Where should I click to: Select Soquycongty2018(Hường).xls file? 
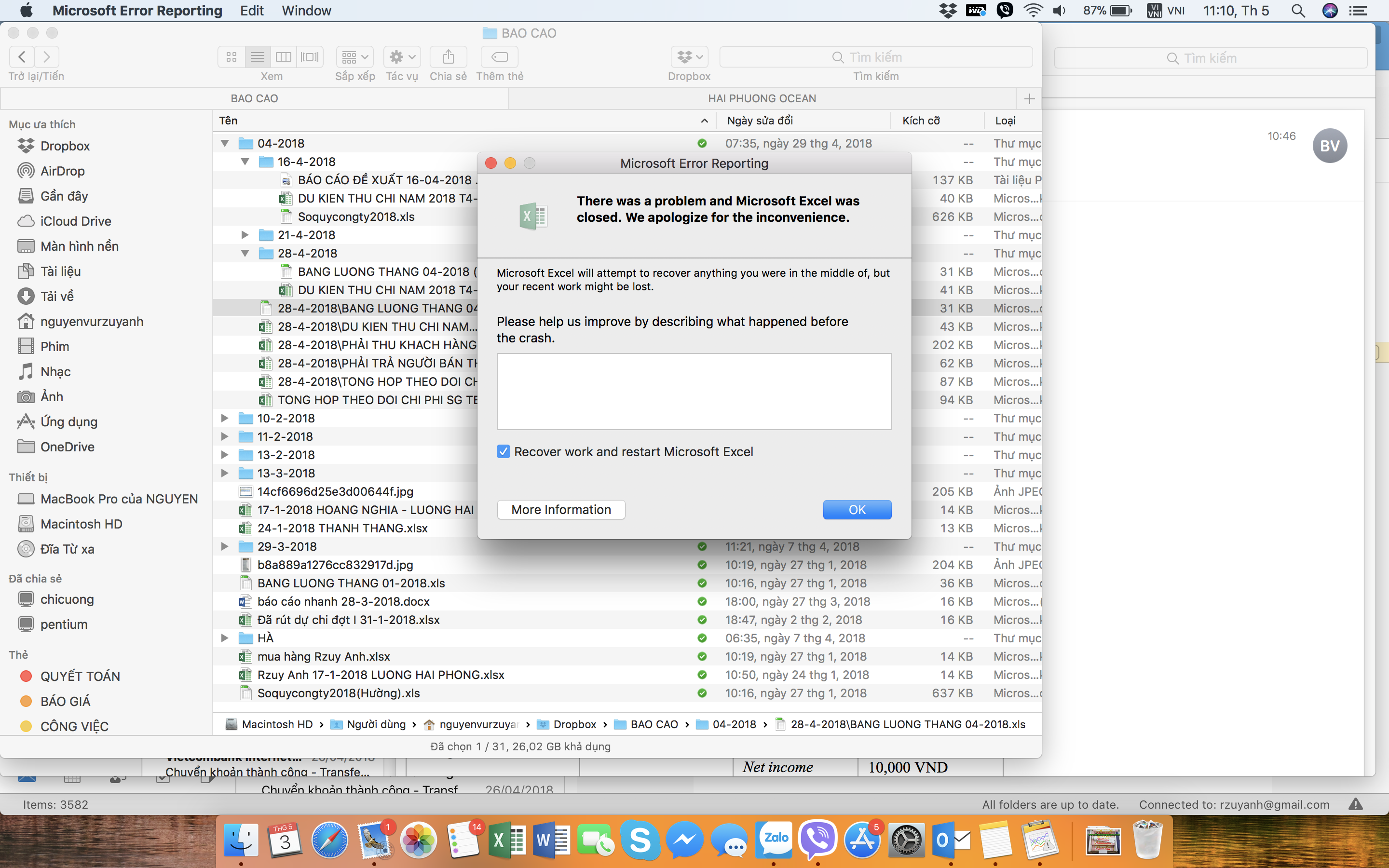pyautogui.click(x=339, y=693)
